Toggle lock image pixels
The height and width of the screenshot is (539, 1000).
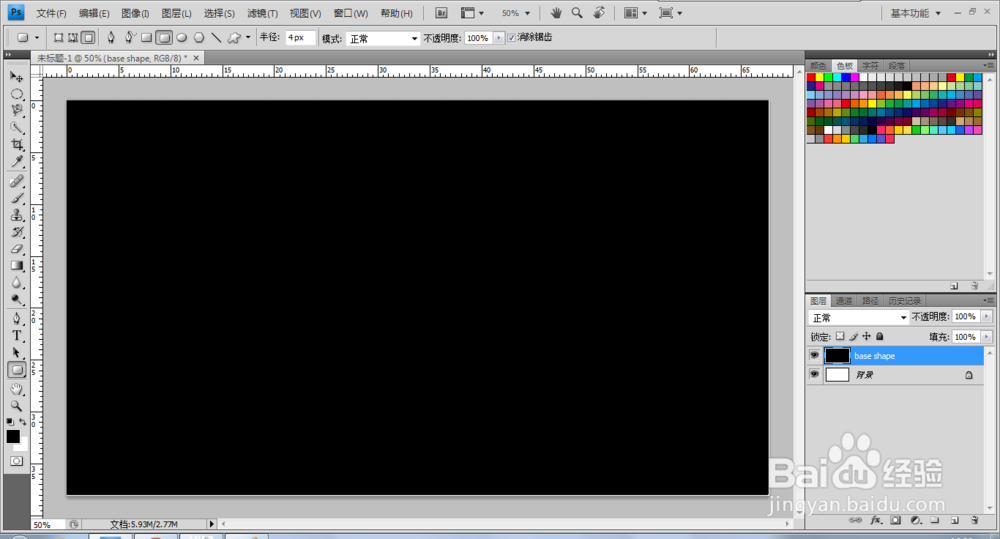click(x=853, y=336)
